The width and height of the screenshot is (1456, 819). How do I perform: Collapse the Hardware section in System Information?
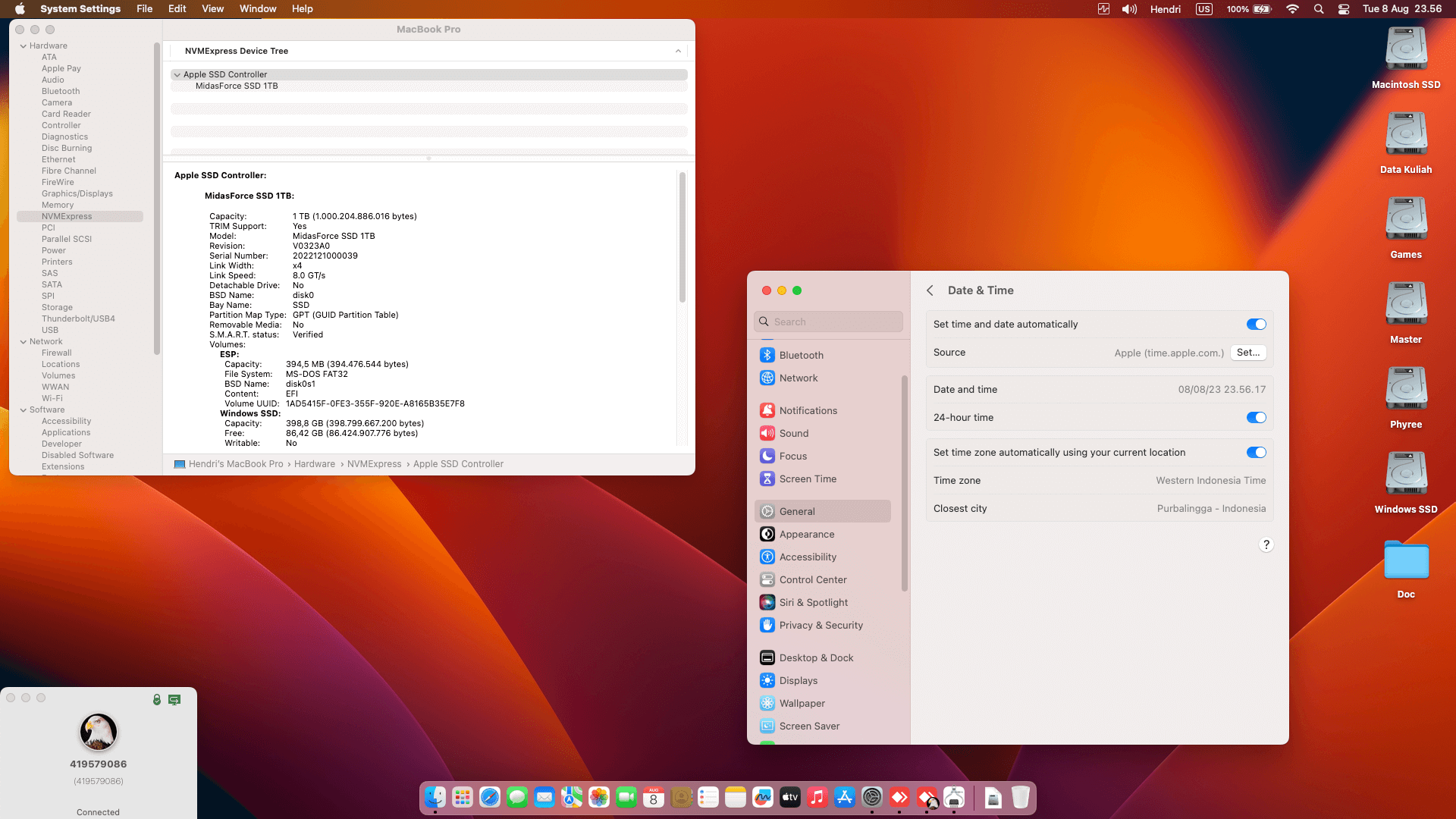click(24, 45)
